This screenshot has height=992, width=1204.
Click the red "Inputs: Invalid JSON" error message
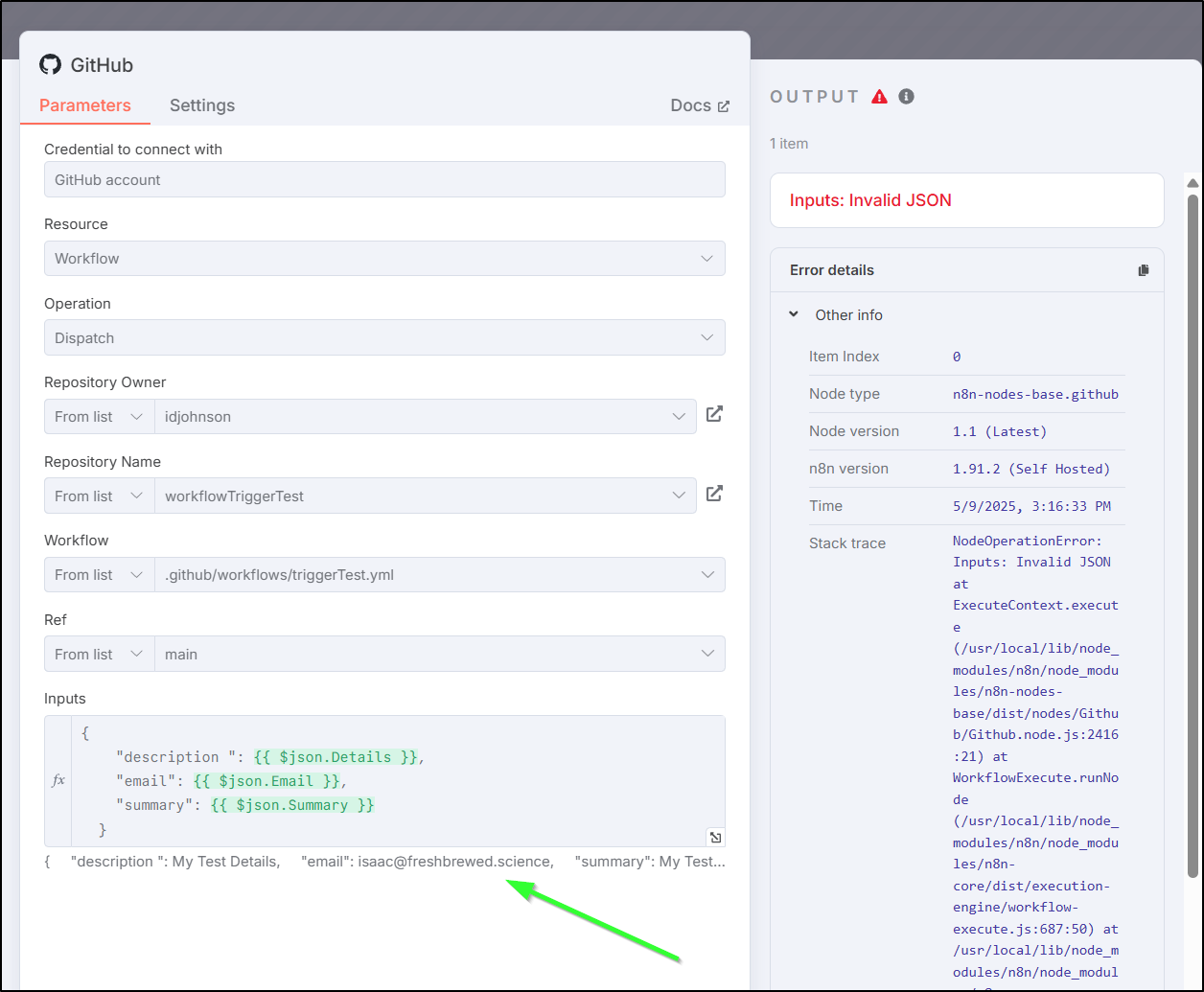(x=870, y=200)
